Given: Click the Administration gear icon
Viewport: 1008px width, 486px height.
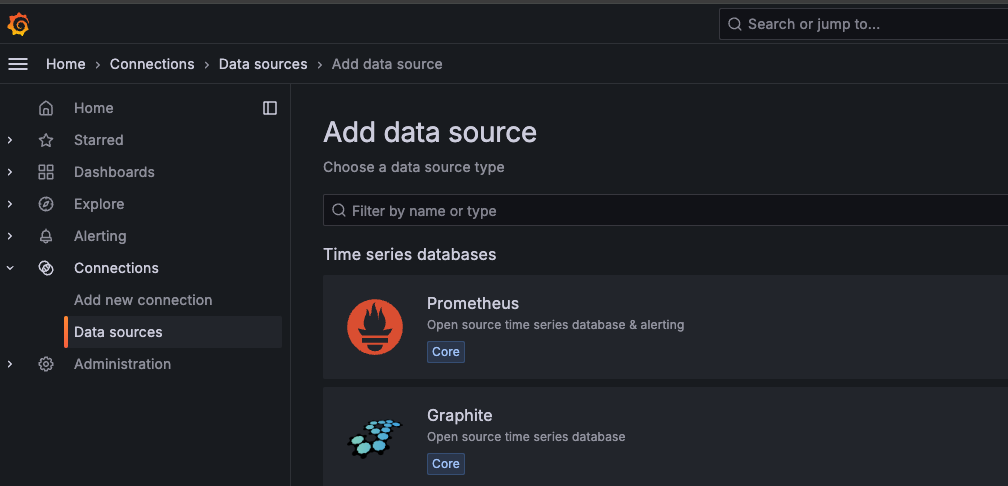Looking at the screenshot, I should 46,364.
